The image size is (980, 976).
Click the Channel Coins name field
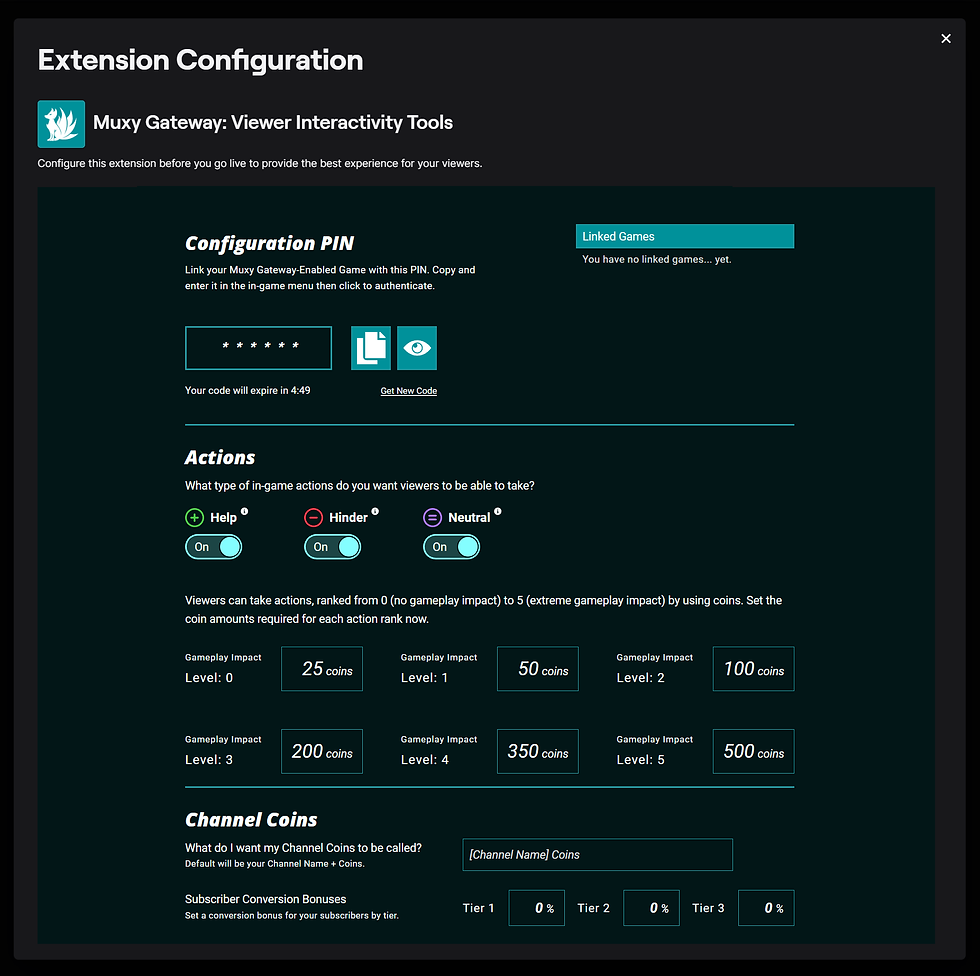click(598, 855)
